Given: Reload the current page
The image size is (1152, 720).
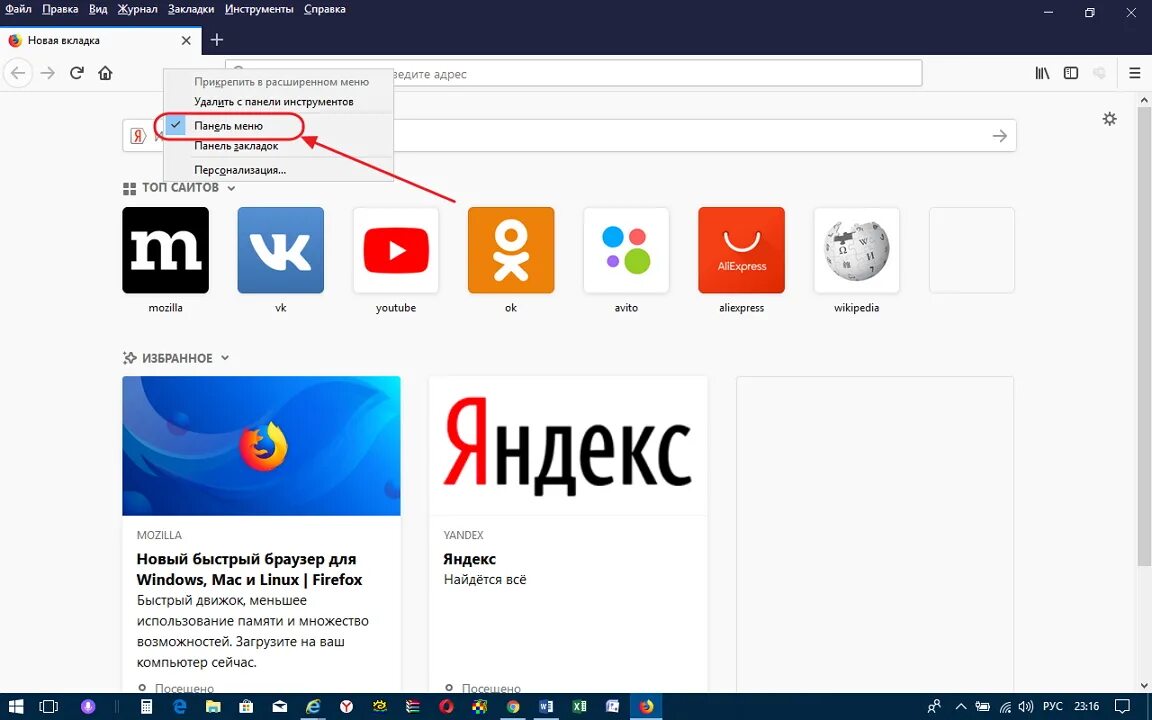Looking at the screenshot, I should pos(76,73).
